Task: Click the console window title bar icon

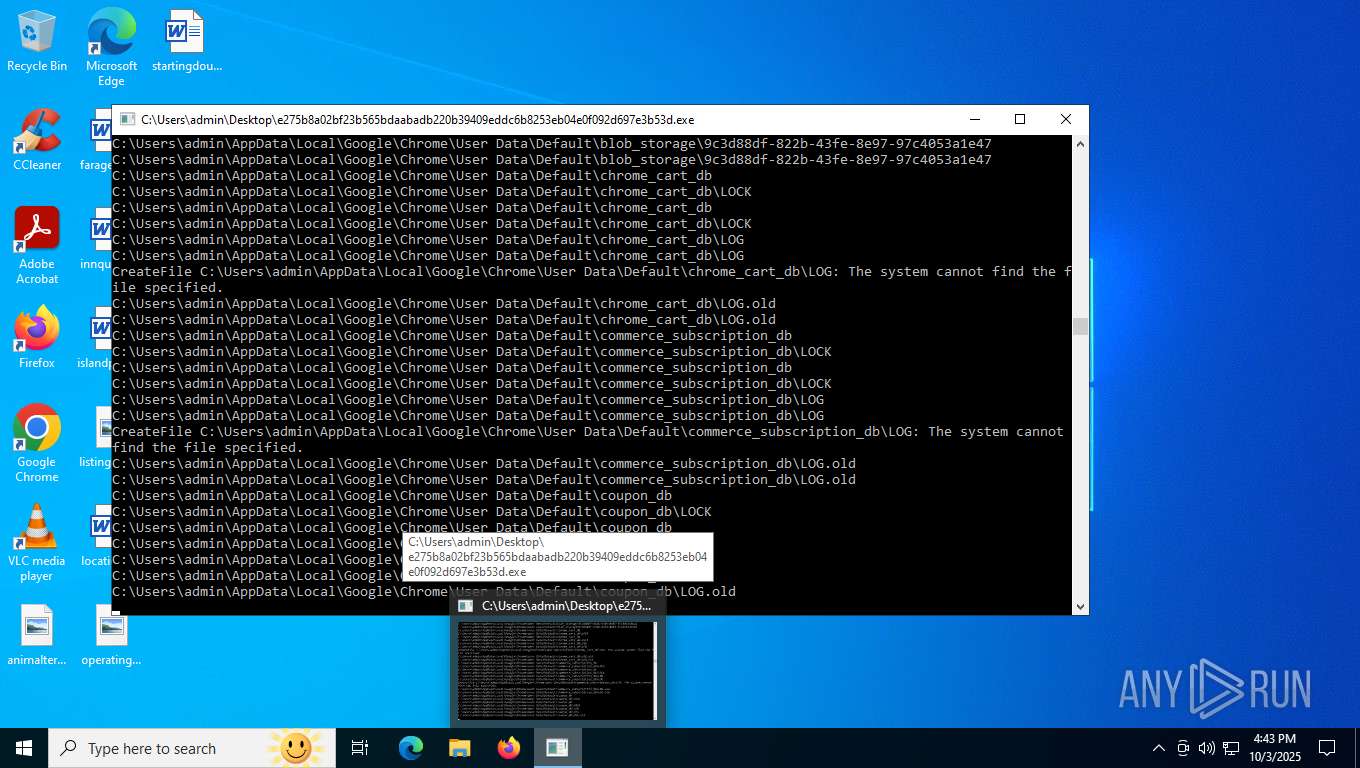Action: pos(127,119)
